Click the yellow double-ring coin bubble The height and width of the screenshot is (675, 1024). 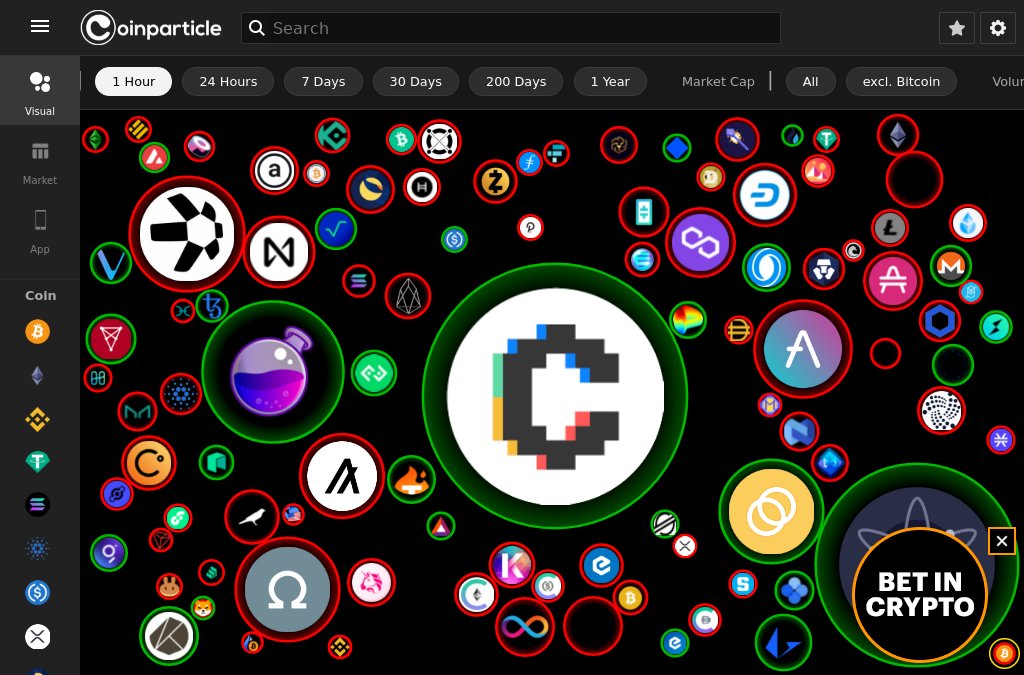(x=771, y=512)
